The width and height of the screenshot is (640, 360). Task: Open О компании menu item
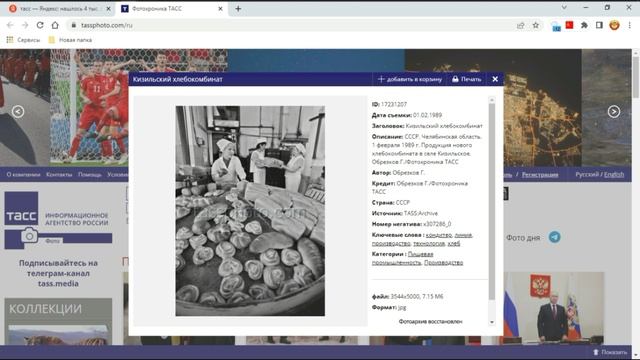[x=23, y=174]
